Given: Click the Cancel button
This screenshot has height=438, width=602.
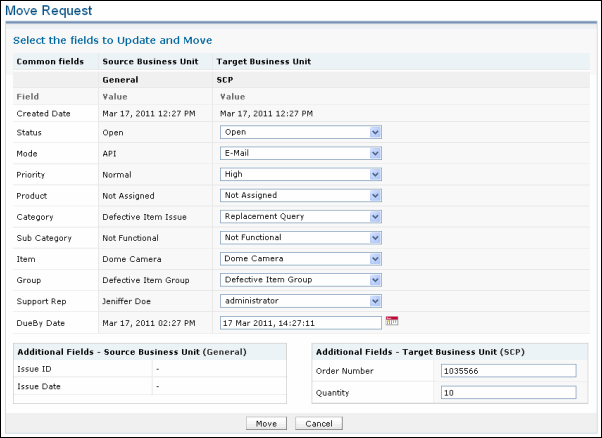Looking at the screenshot, I should click(319, 423).
